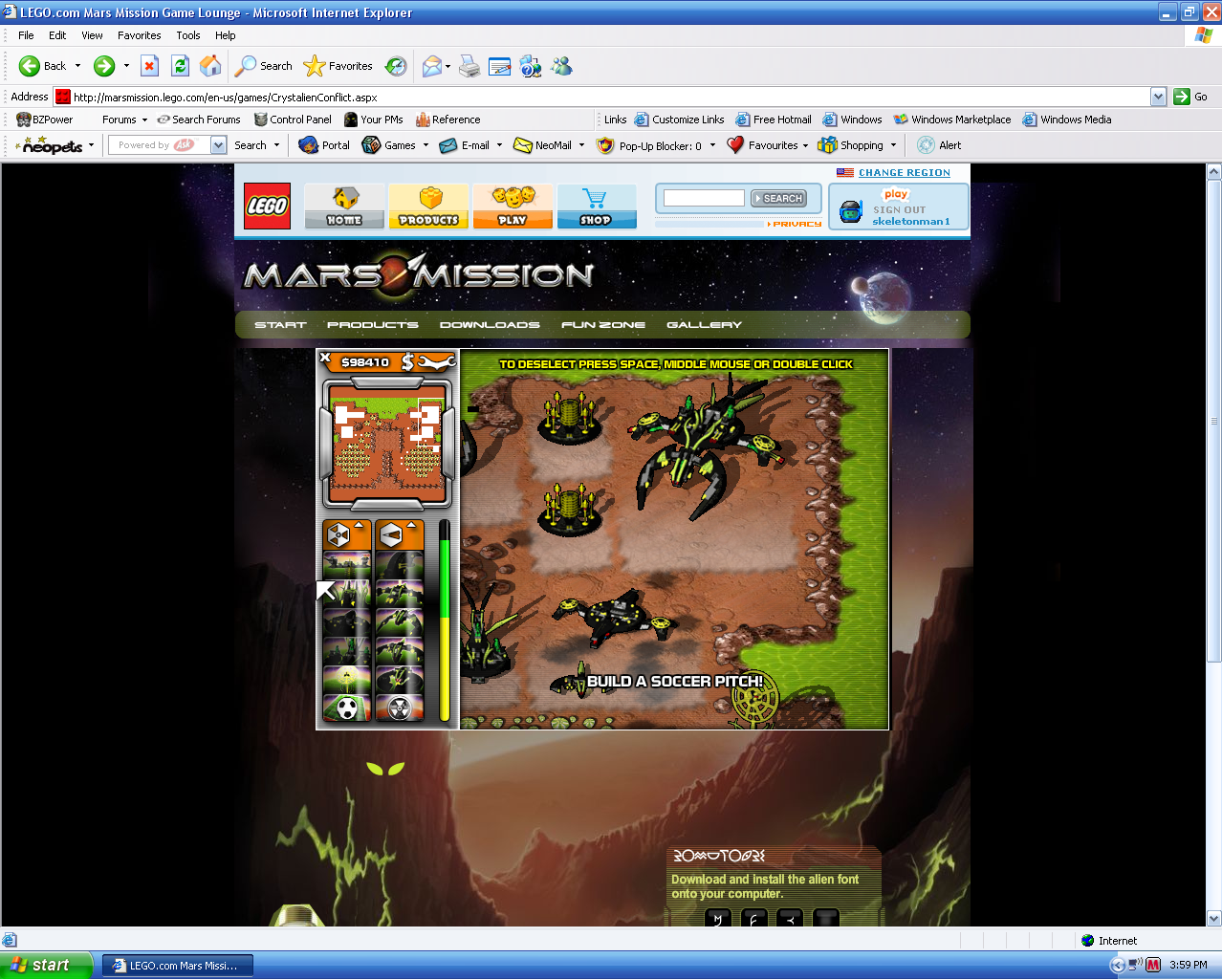Close the game build panel with X
Image resolution: width=1222 pixels, height=980 pixels.
pyautogui.click(x=325, y=359)
